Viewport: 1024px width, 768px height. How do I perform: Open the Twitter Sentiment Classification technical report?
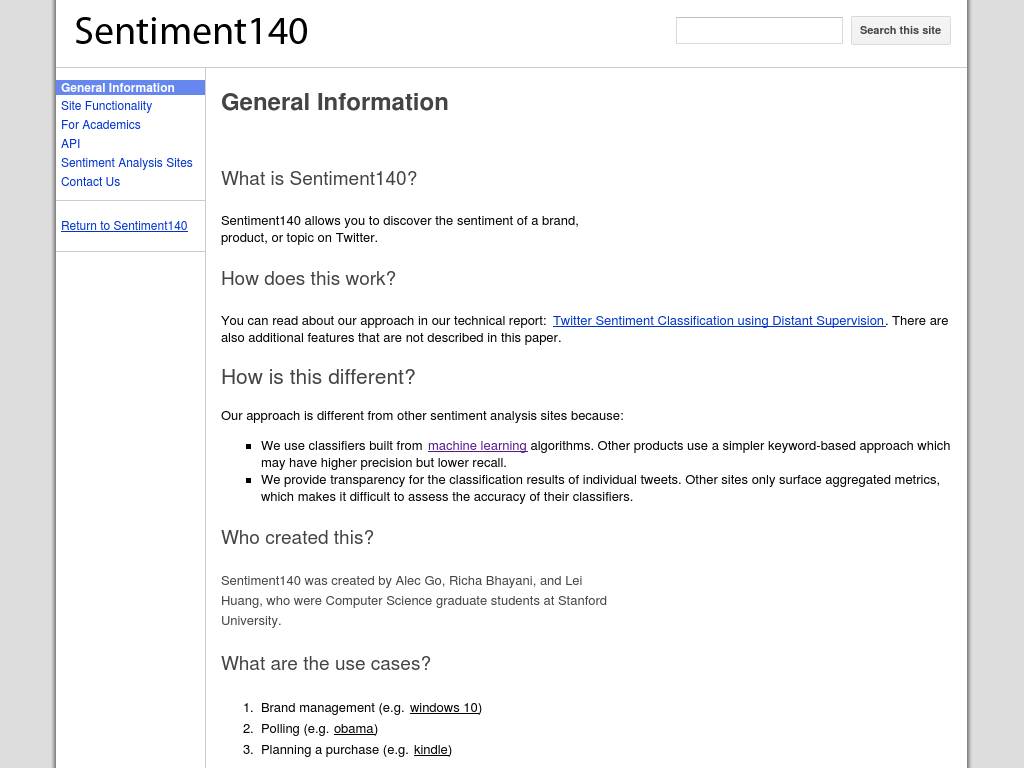coord(718,321)
